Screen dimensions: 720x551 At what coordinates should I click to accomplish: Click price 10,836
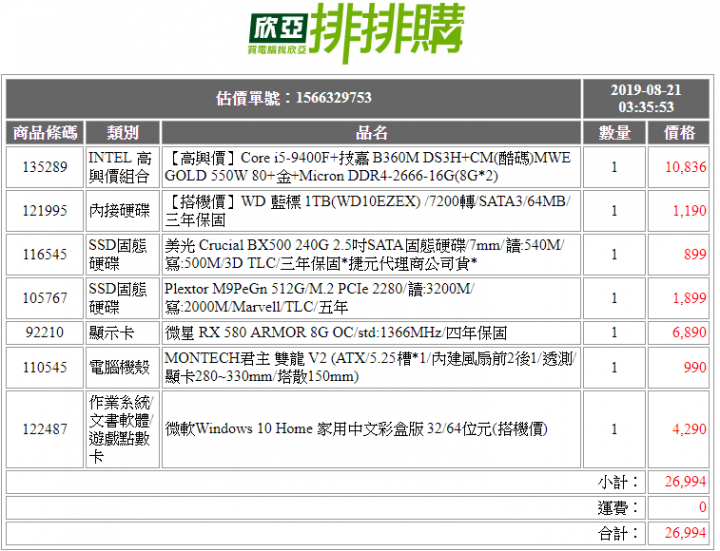686,167
